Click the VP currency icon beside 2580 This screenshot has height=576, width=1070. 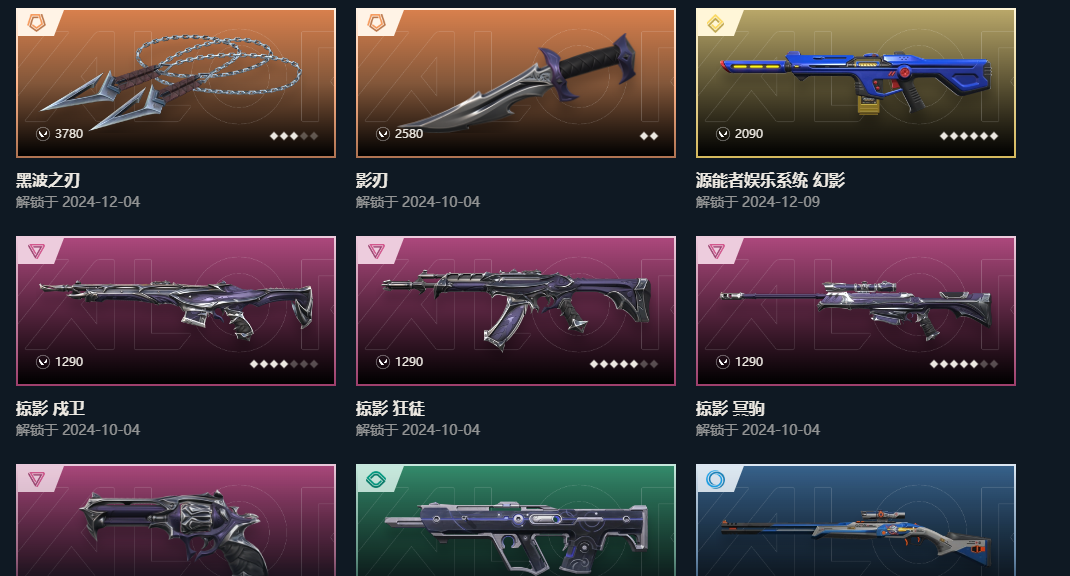[383, 134]
